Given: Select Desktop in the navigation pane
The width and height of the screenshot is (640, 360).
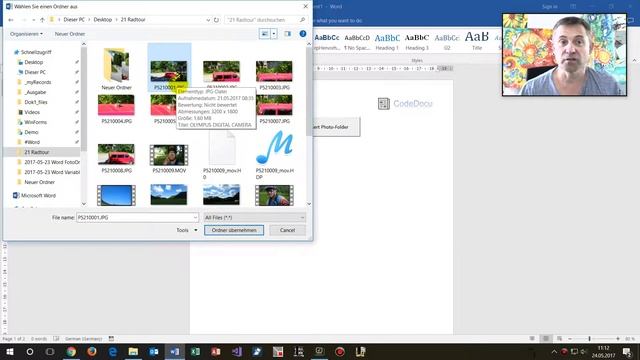Looking at the screenshot, I should [33, 62].
